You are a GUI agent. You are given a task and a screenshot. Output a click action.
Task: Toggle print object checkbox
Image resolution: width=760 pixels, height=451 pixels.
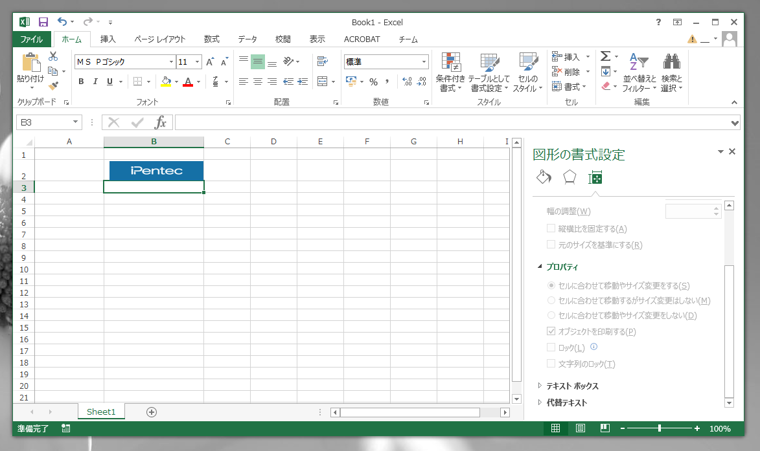click(551, 331)
